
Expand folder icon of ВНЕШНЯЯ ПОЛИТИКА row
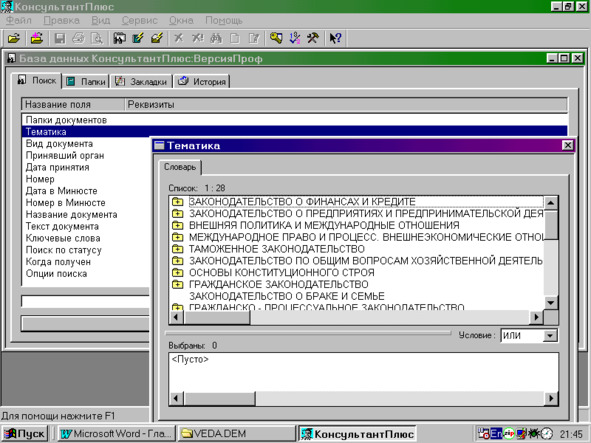[177, 225]
